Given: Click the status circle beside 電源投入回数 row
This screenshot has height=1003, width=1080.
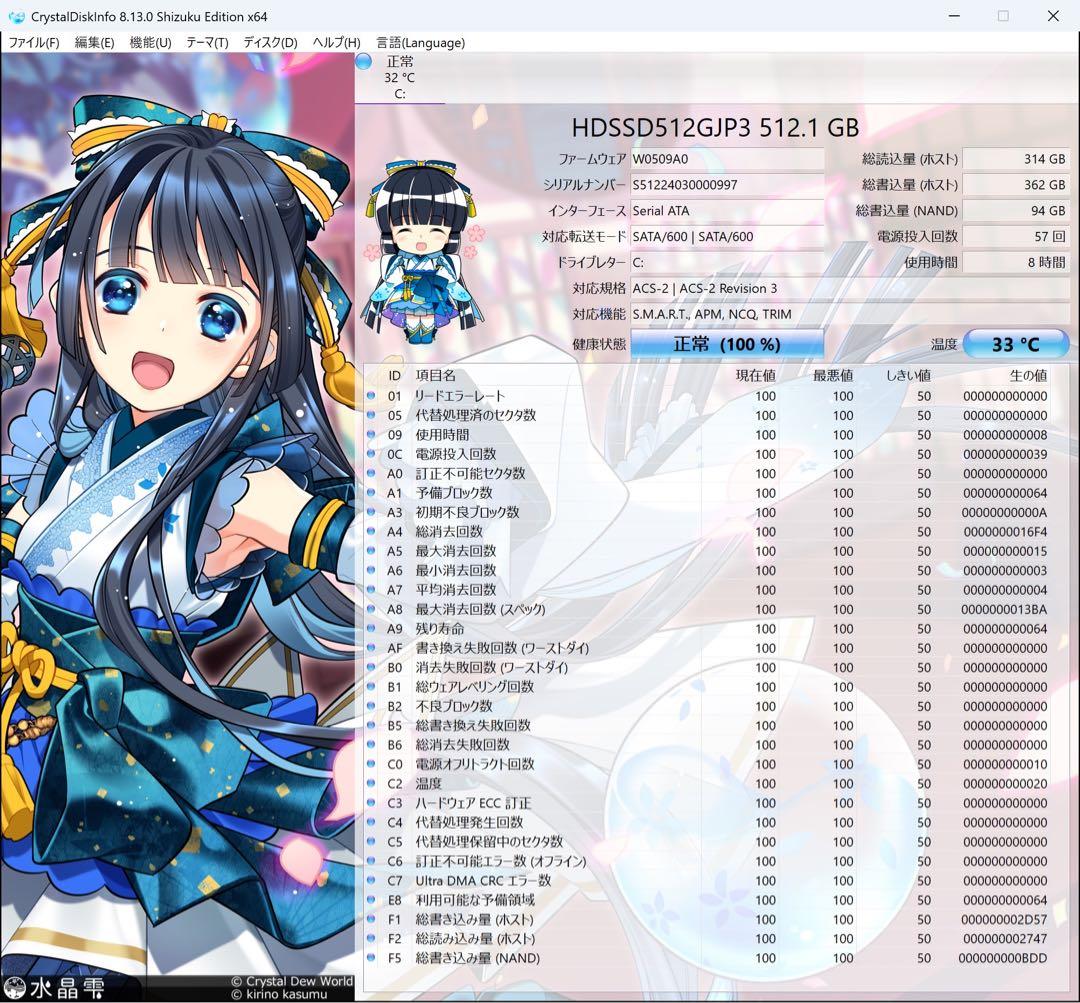Looking at the screenshot, I should pyautogui.click(x=371, y=454).
